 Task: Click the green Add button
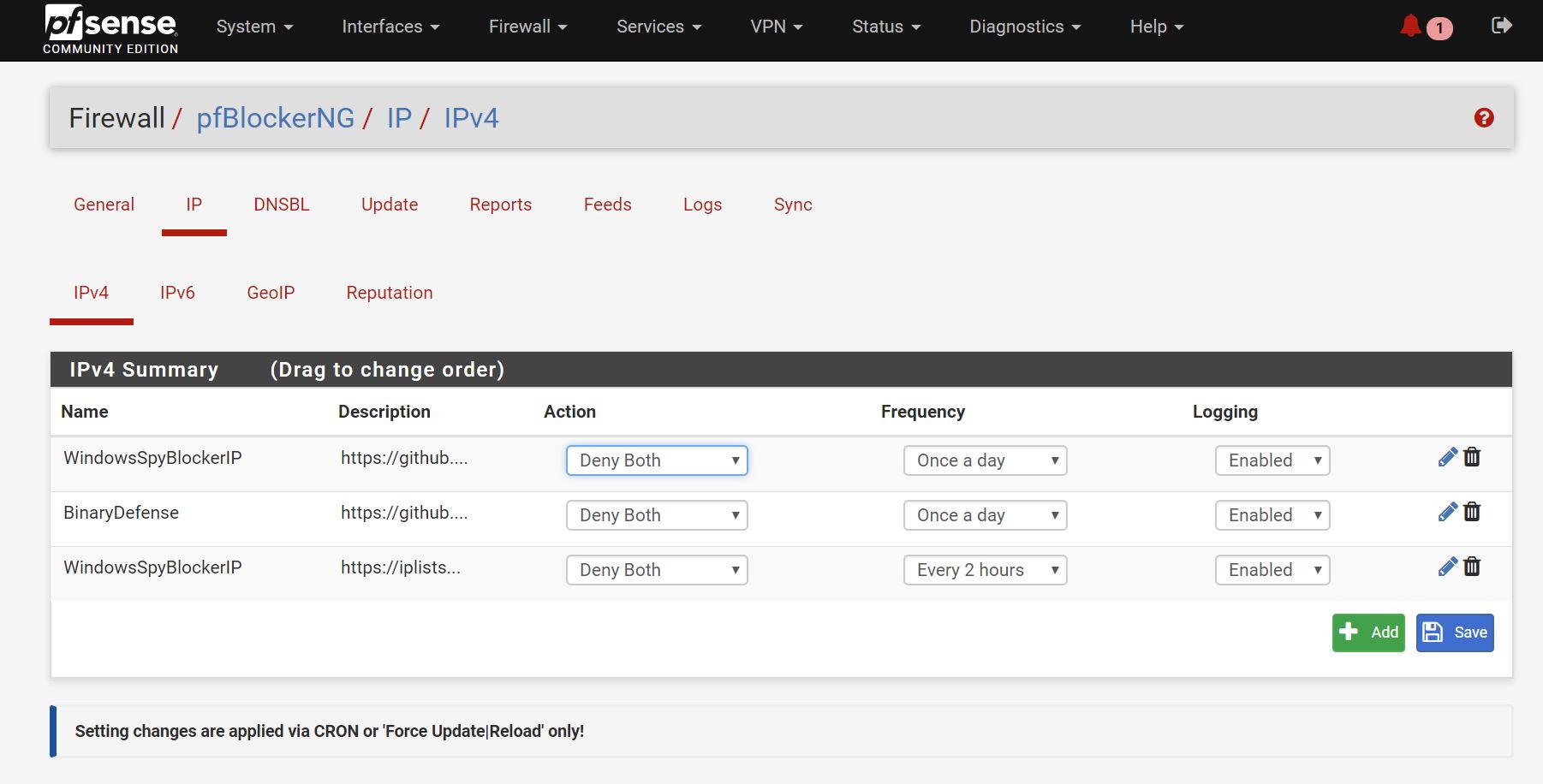(1367, 633)
